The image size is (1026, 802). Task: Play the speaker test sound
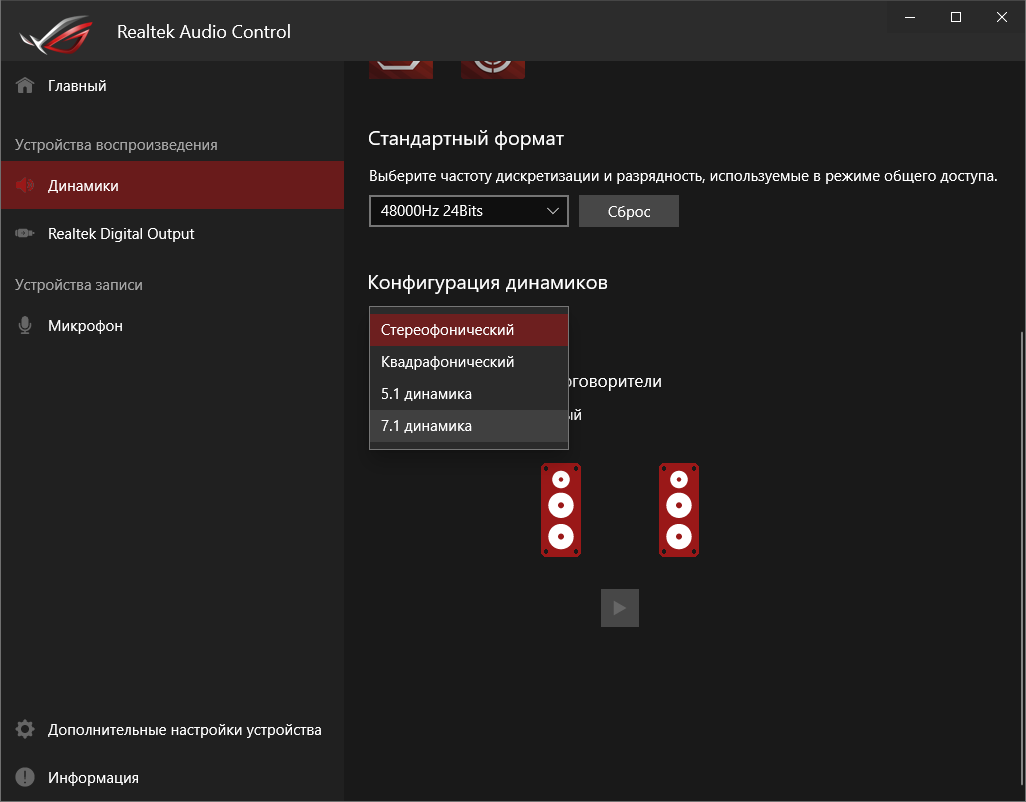point(620,608)
